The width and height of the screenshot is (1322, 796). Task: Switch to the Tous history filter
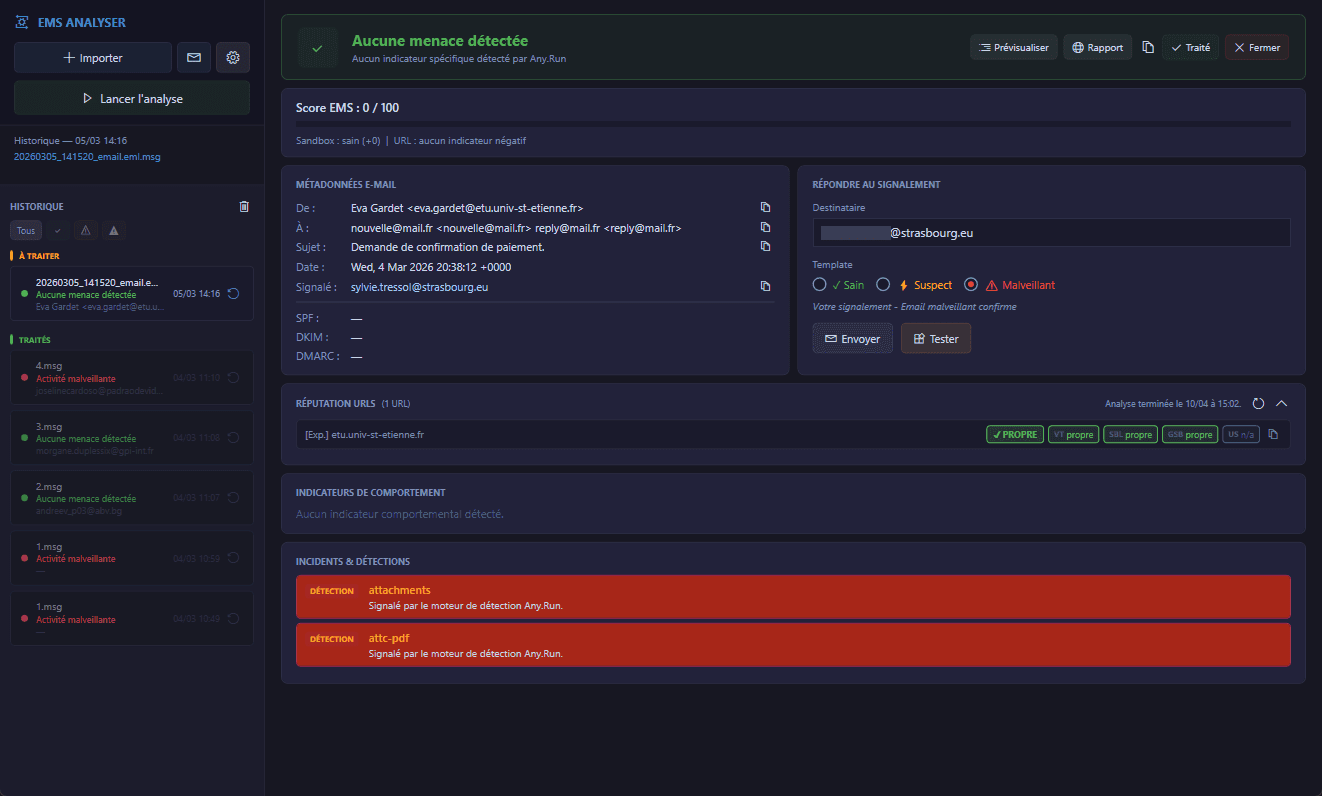(x=25, y=230)
